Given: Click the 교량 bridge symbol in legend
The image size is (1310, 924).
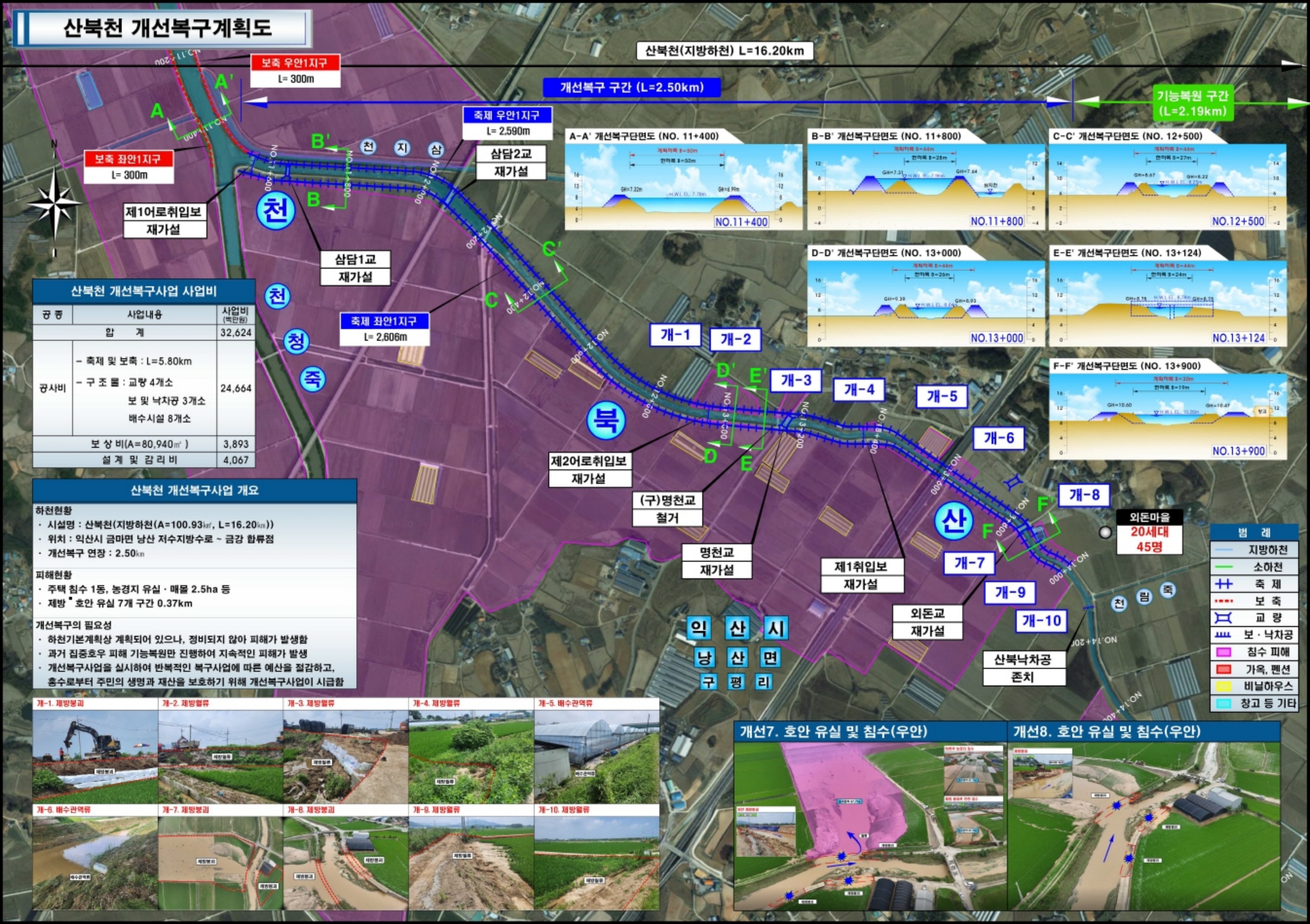Looking at the screenshot, I should point(1224,618).
